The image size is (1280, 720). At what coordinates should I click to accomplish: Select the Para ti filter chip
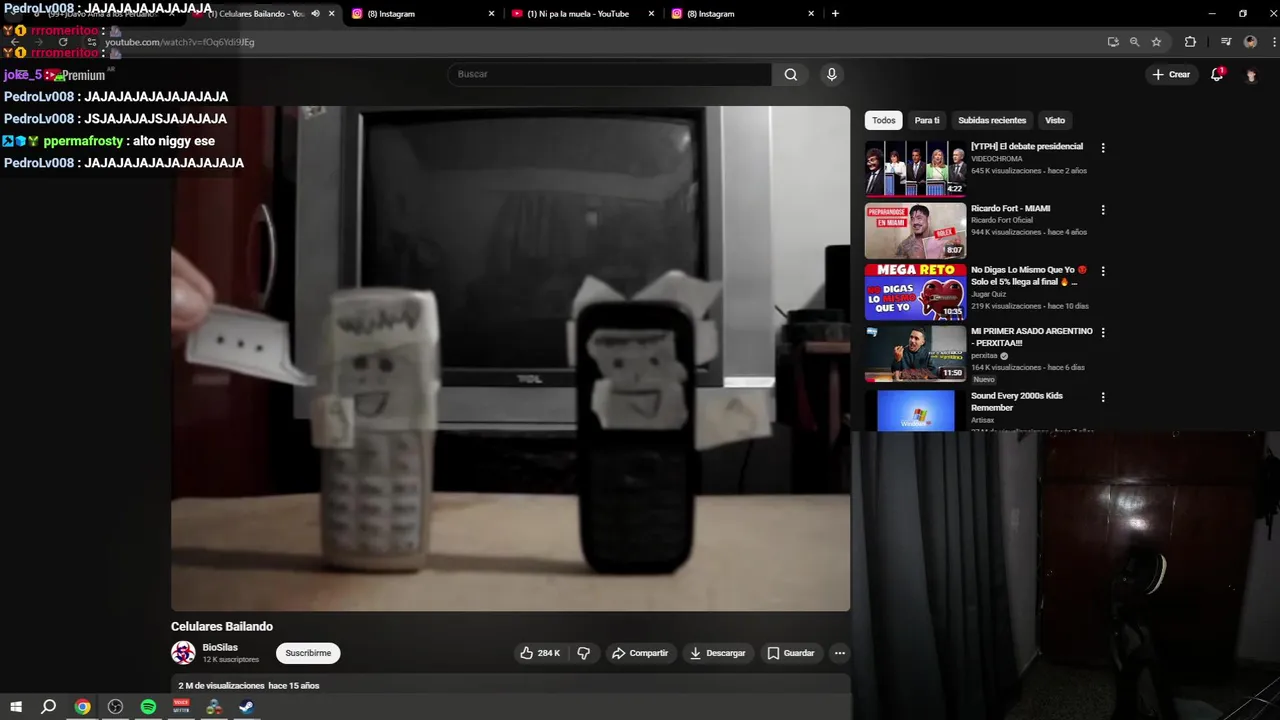pos(927,120)
